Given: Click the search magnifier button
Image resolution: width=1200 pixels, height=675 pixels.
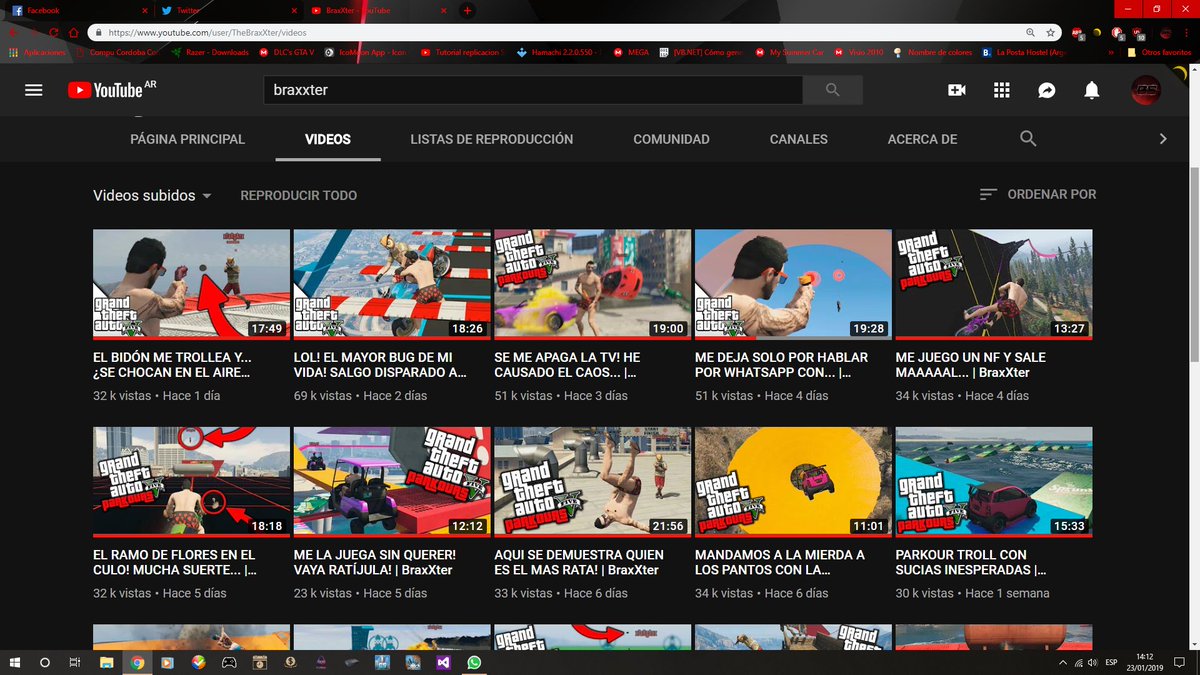Looking at the screenshot, I should (x=833, y=90).
